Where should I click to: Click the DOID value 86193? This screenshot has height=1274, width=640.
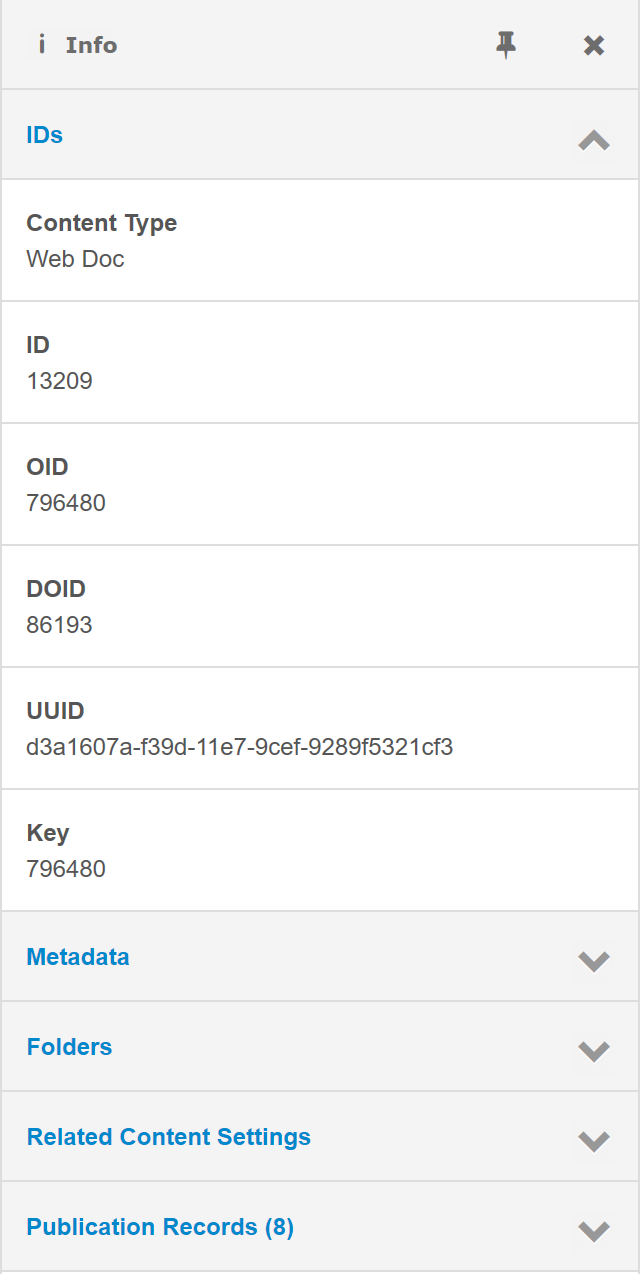point(59,625)
